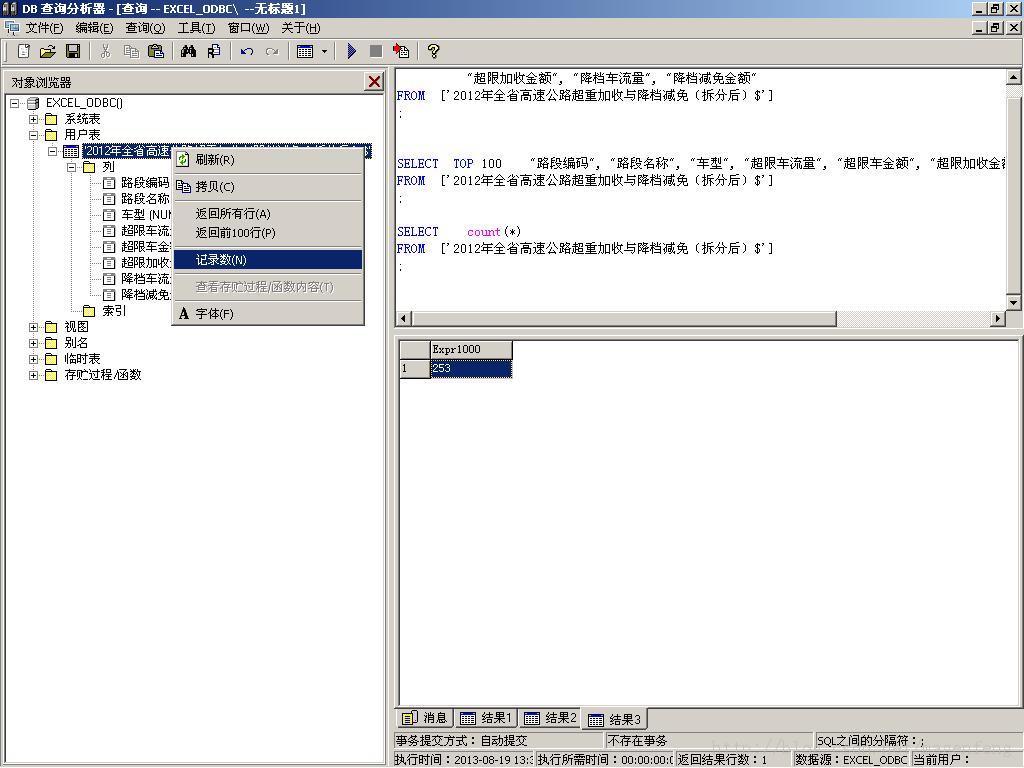Open the results grid dropdown arrow
The width and height of the screenshot is (1024, 768).
pos(324,51)
